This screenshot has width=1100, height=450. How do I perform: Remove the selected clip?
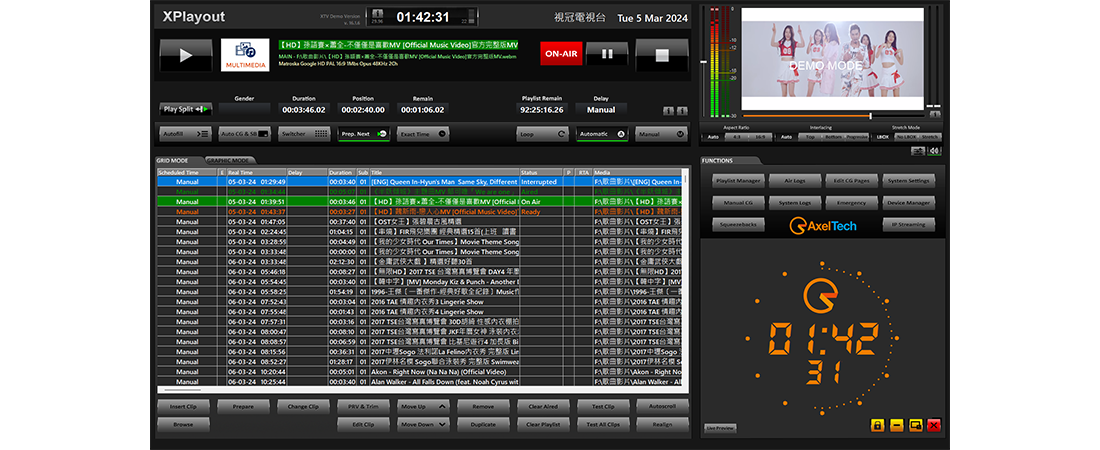[483, 406]
